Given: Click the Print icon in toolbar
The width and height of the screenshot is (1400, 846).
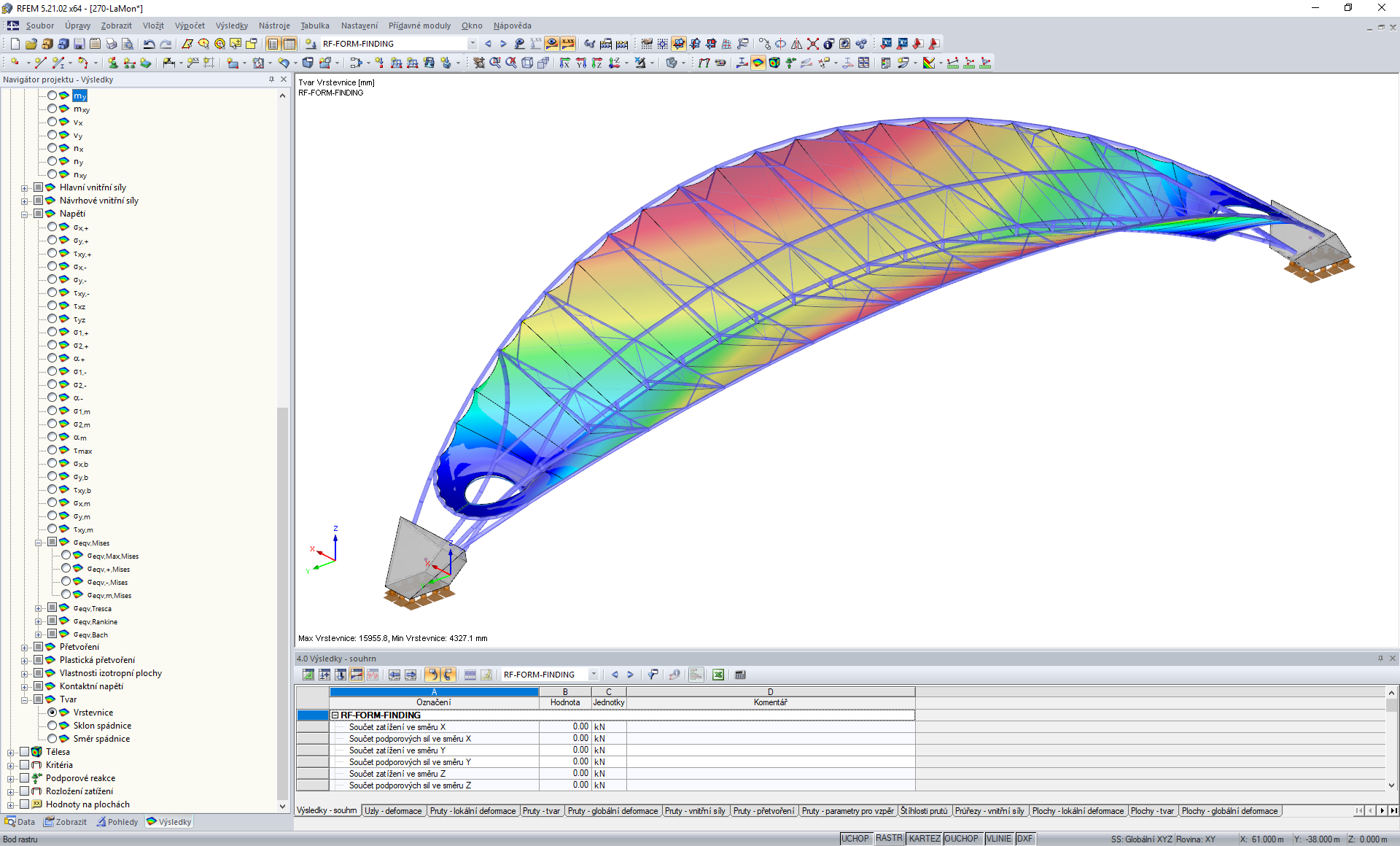Looking at the screenshot, I should [x=111, y=44].
